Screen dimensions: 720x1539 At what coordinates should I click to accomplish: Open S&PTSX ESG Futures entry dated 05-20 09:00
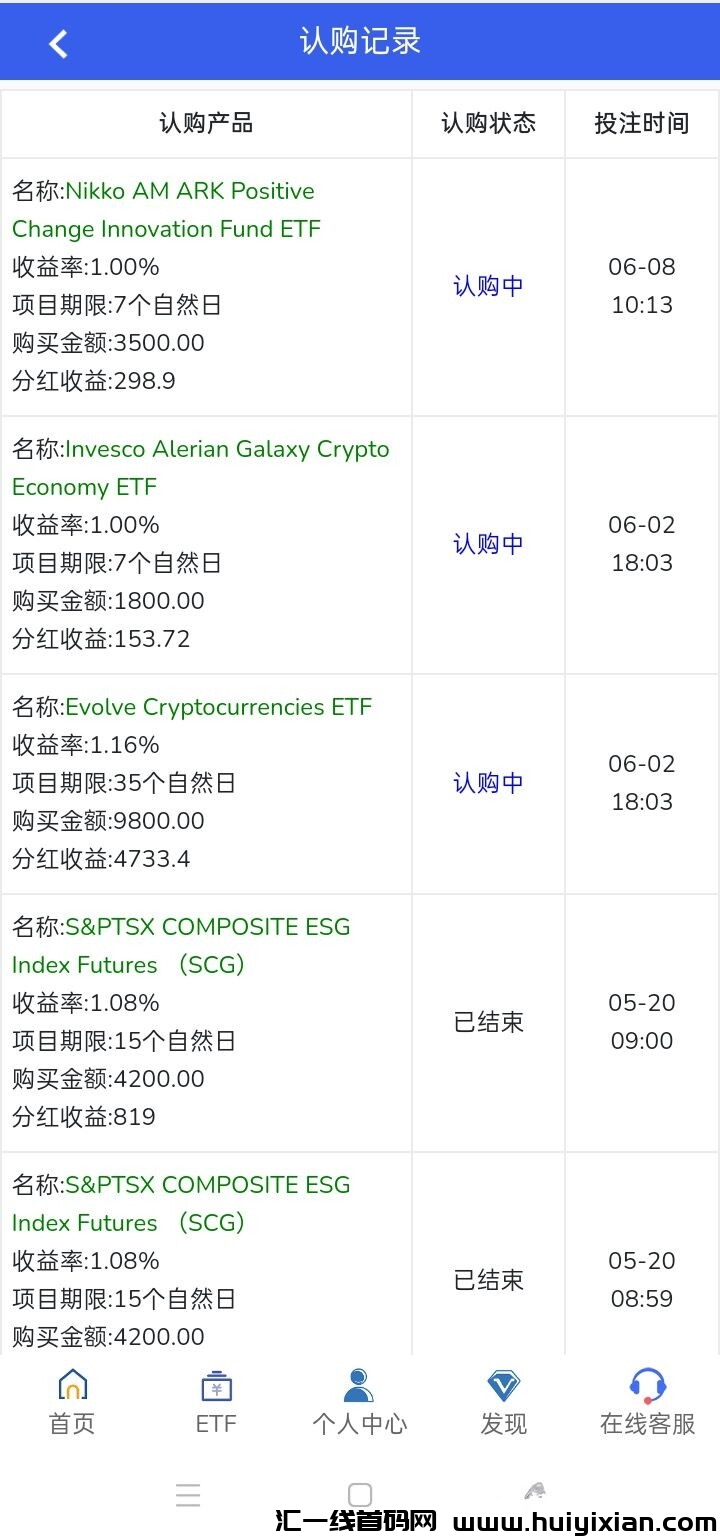click(181, 945)
